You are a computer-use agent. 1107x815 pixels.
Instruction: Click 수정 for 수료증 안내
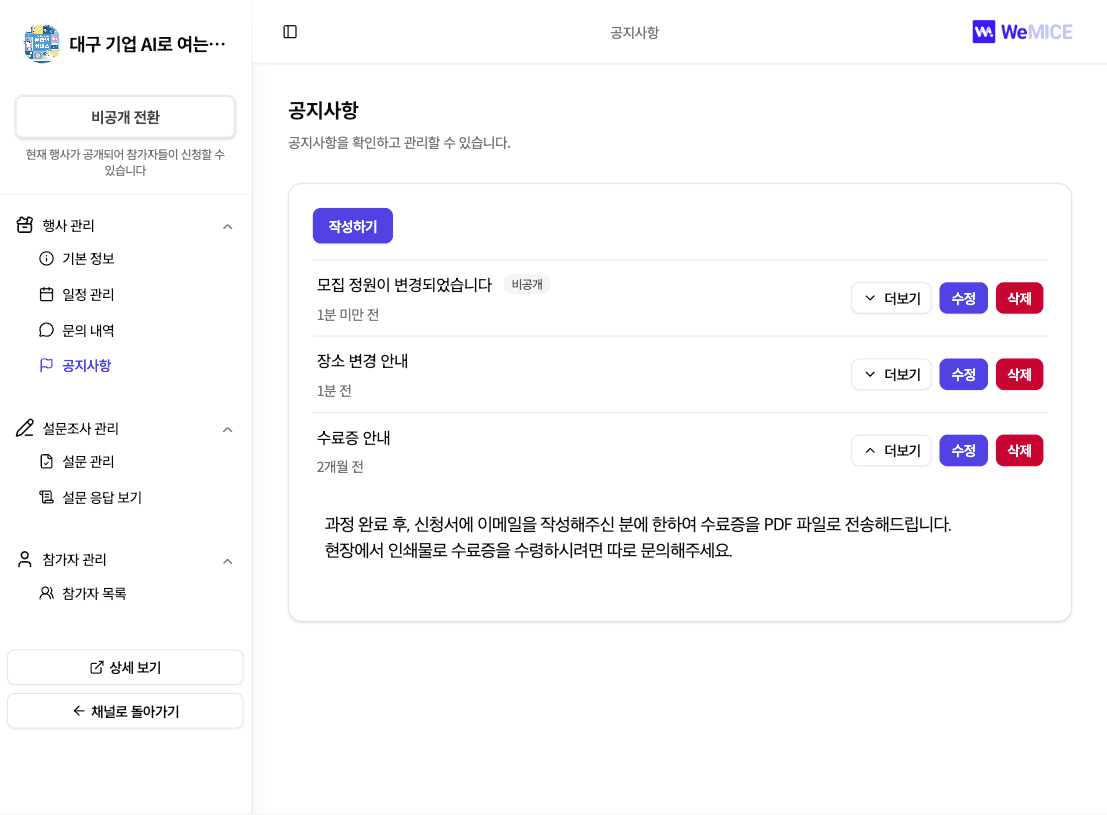coord(963,451)
